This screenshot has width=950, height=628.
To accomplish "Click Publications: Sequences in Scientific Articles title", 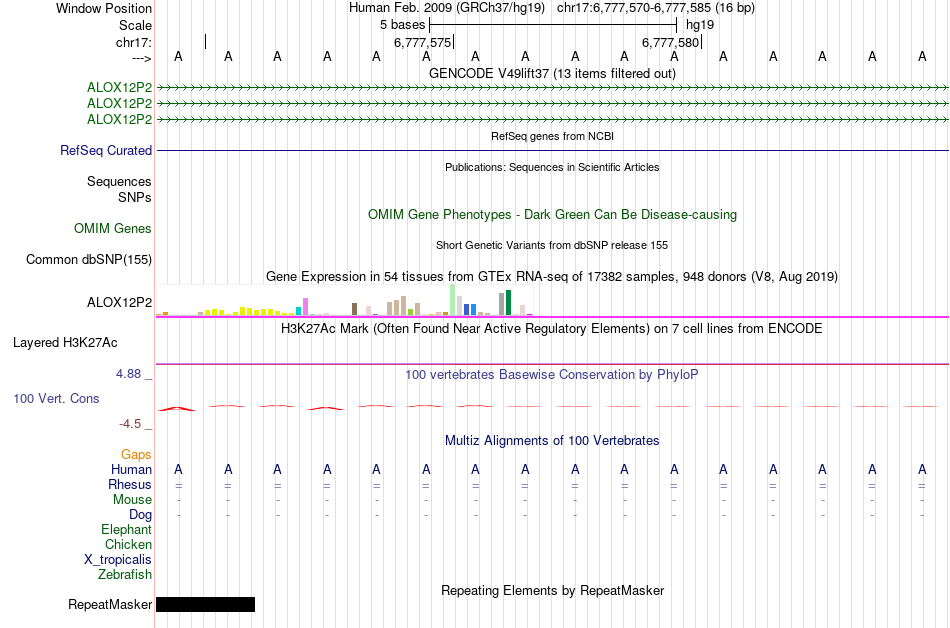I will 552,167.
